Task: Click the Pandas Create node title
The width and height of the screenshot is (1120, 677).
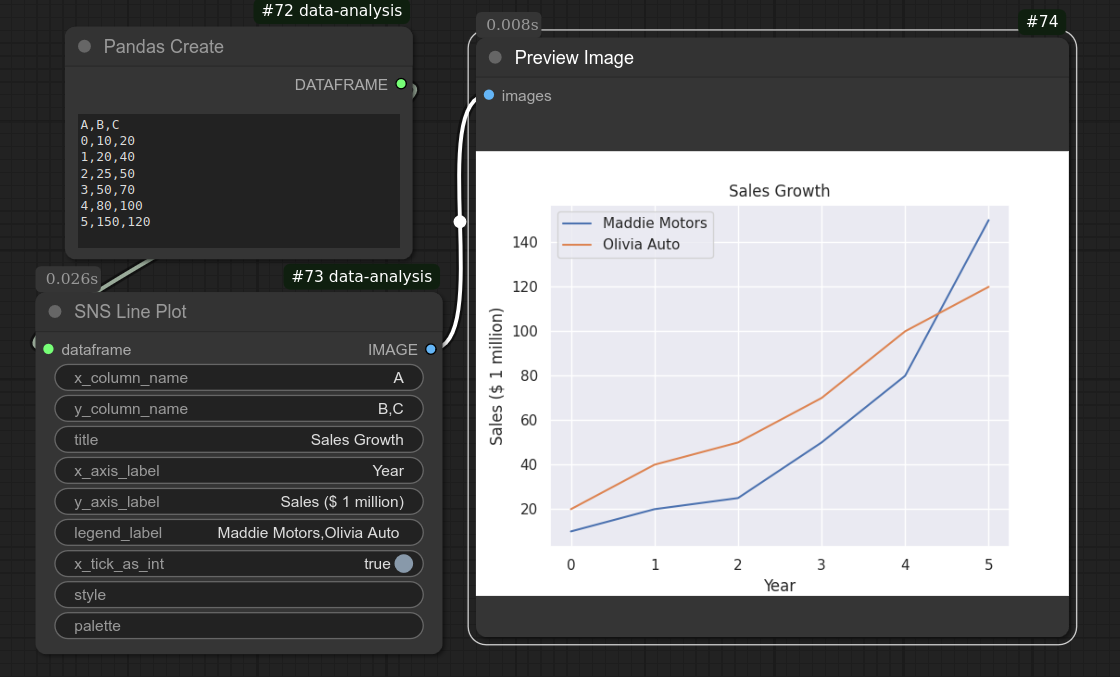Action: (x=164, y=46)
